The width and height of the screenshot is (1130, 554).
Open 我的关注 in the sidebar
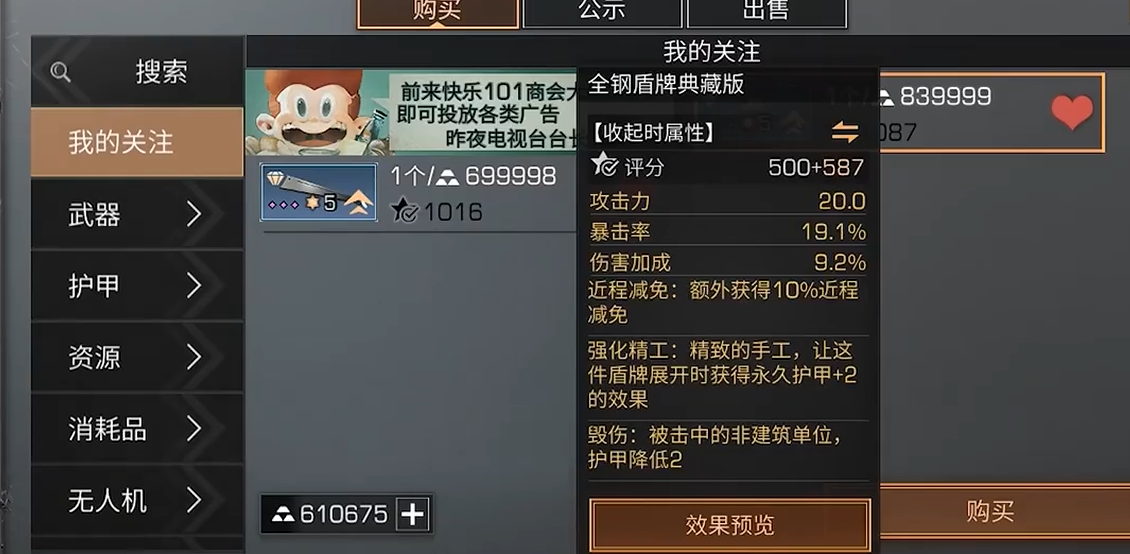tap(137, 143)
